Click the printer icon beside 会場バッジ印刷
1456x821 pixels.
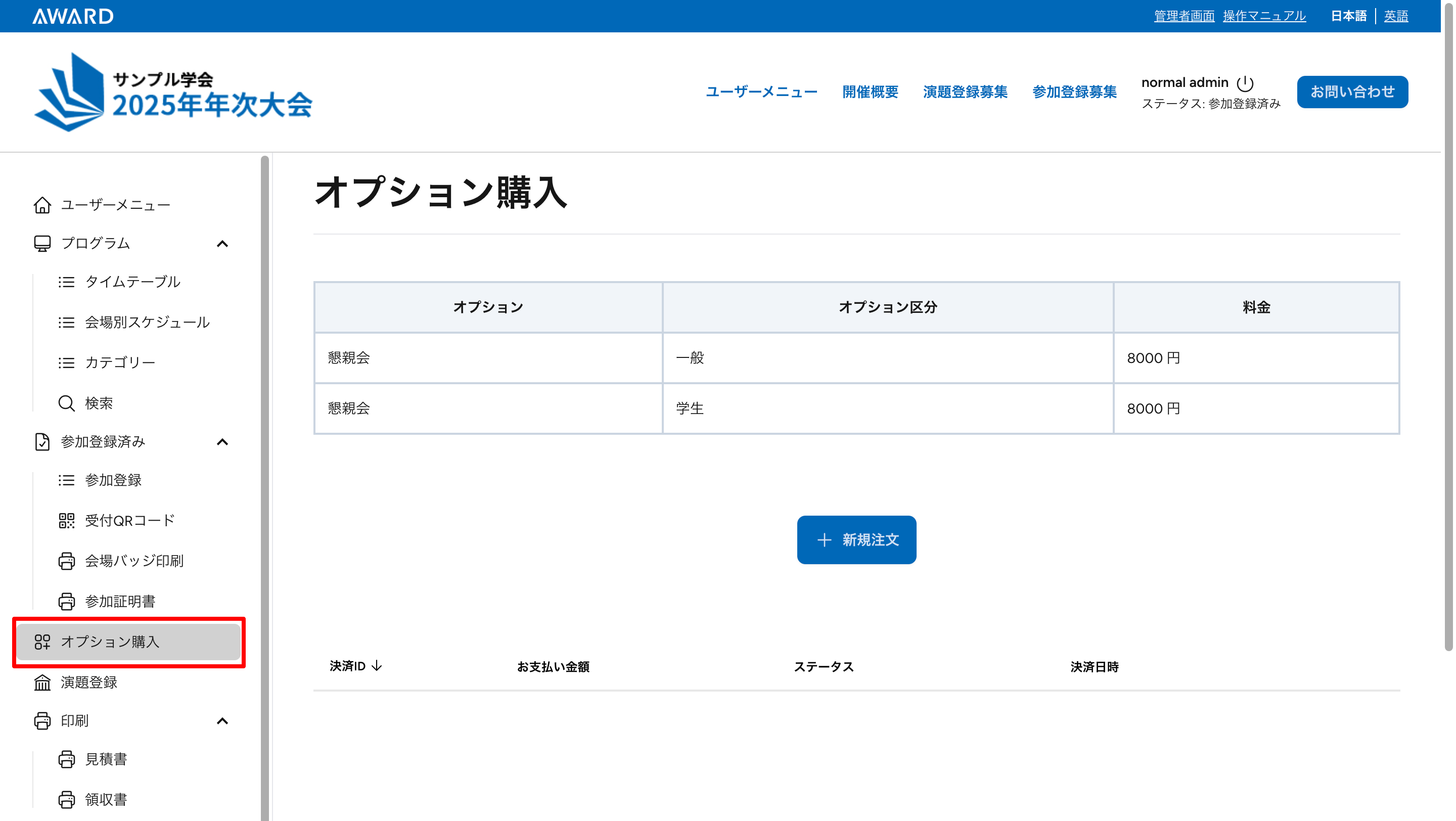coord(66,561)
